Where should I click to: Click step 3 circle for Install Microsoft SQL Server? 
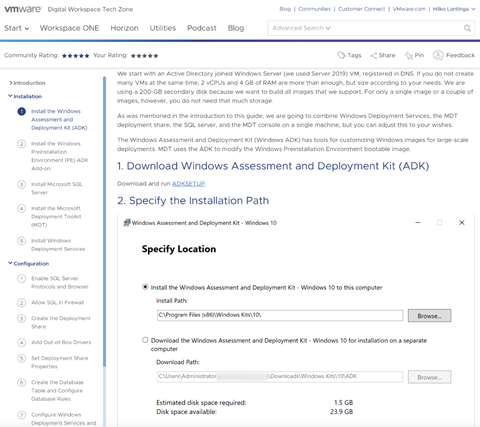pos(21,184)
